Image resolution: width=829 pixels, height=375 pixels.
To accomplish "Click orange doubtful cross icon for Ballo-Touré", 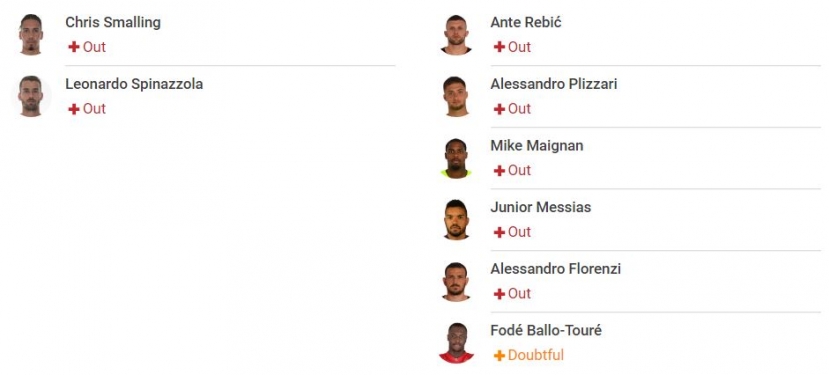I will click(x=499, y=355).
